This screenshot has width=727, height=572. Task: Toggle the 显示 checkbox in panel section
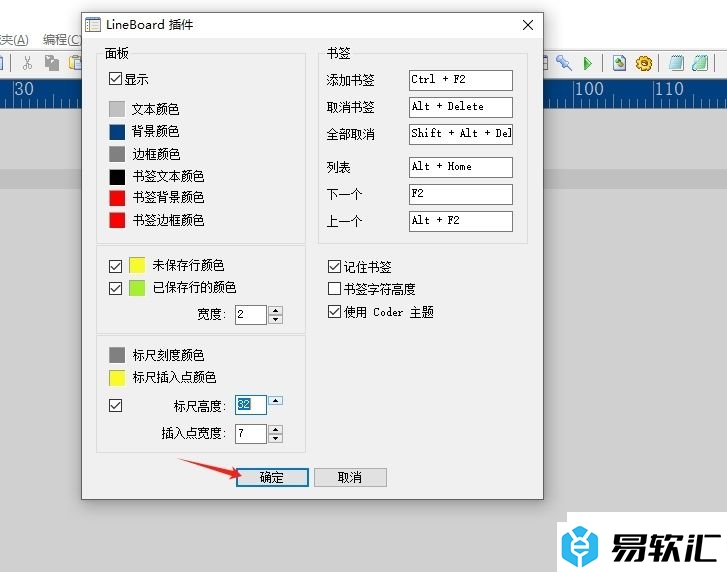pyautogui.click(x=115, y=78)
